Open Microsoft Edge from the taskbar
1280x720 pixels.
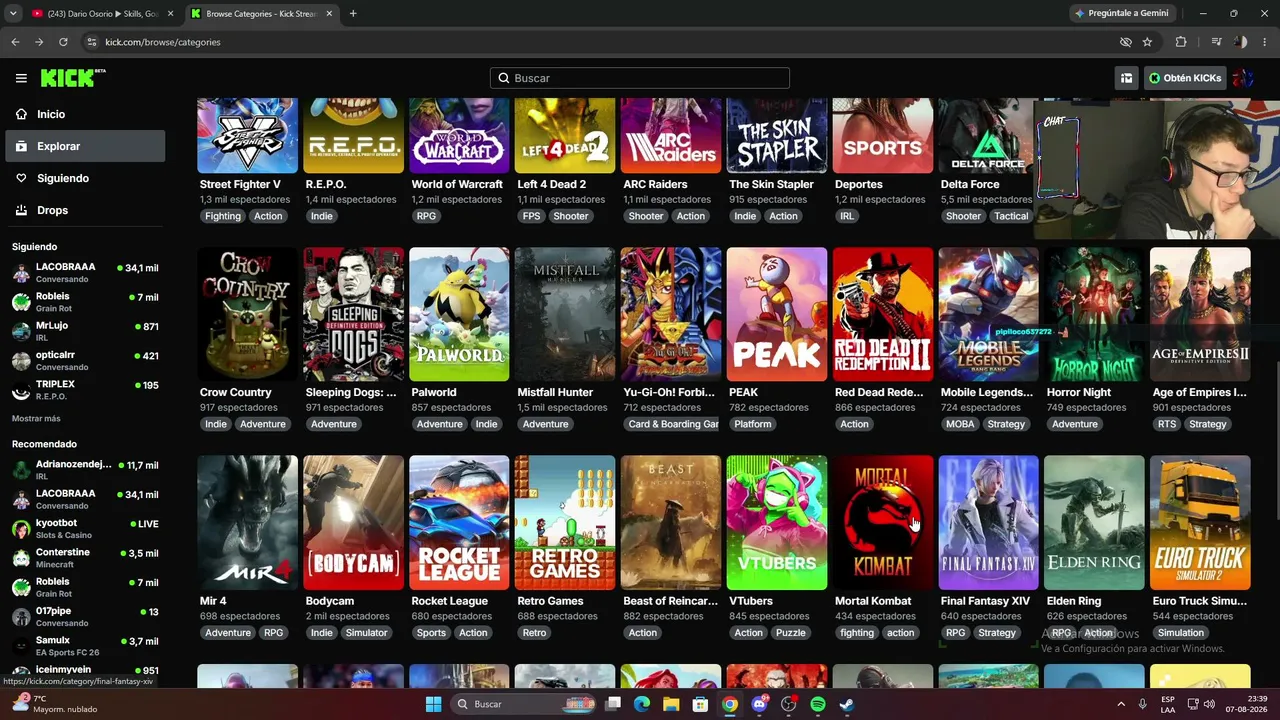pos(642,704)
